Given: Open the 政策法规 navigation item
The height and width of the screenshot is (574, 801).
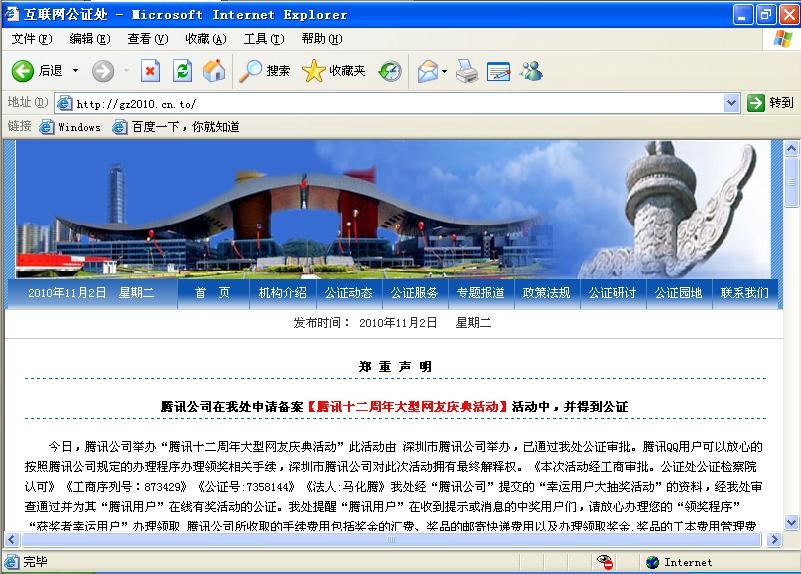Looking at the screenshot, I should point(547,293).
